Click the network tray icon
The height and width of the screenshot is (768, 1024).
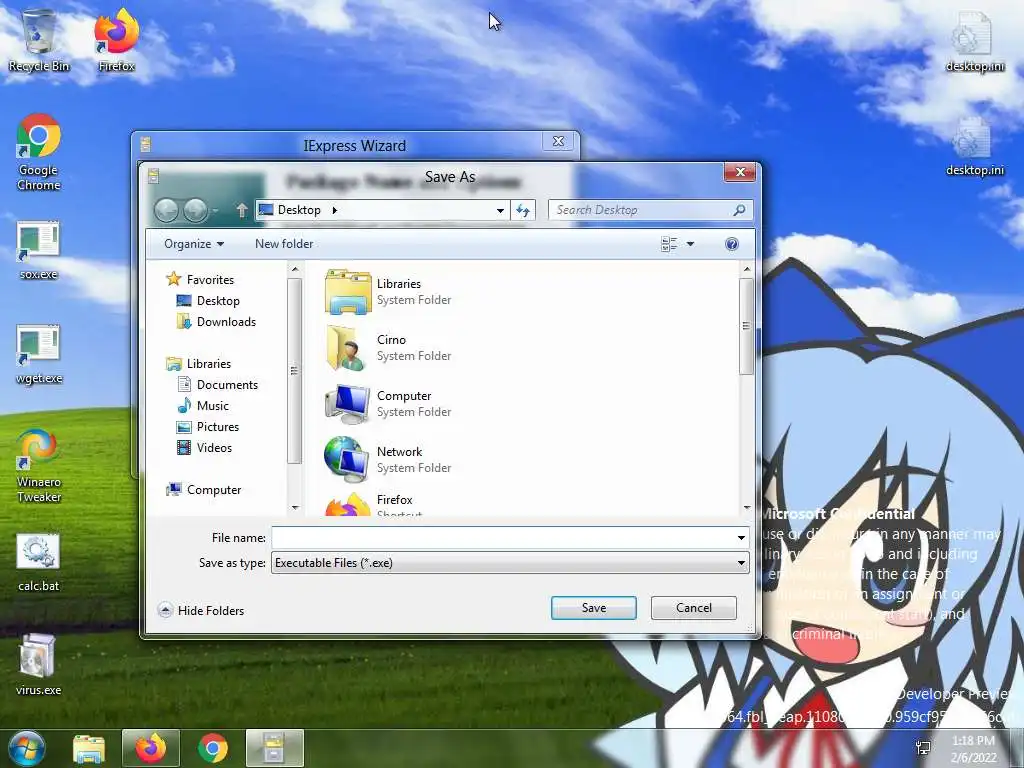tap(923, 748)
